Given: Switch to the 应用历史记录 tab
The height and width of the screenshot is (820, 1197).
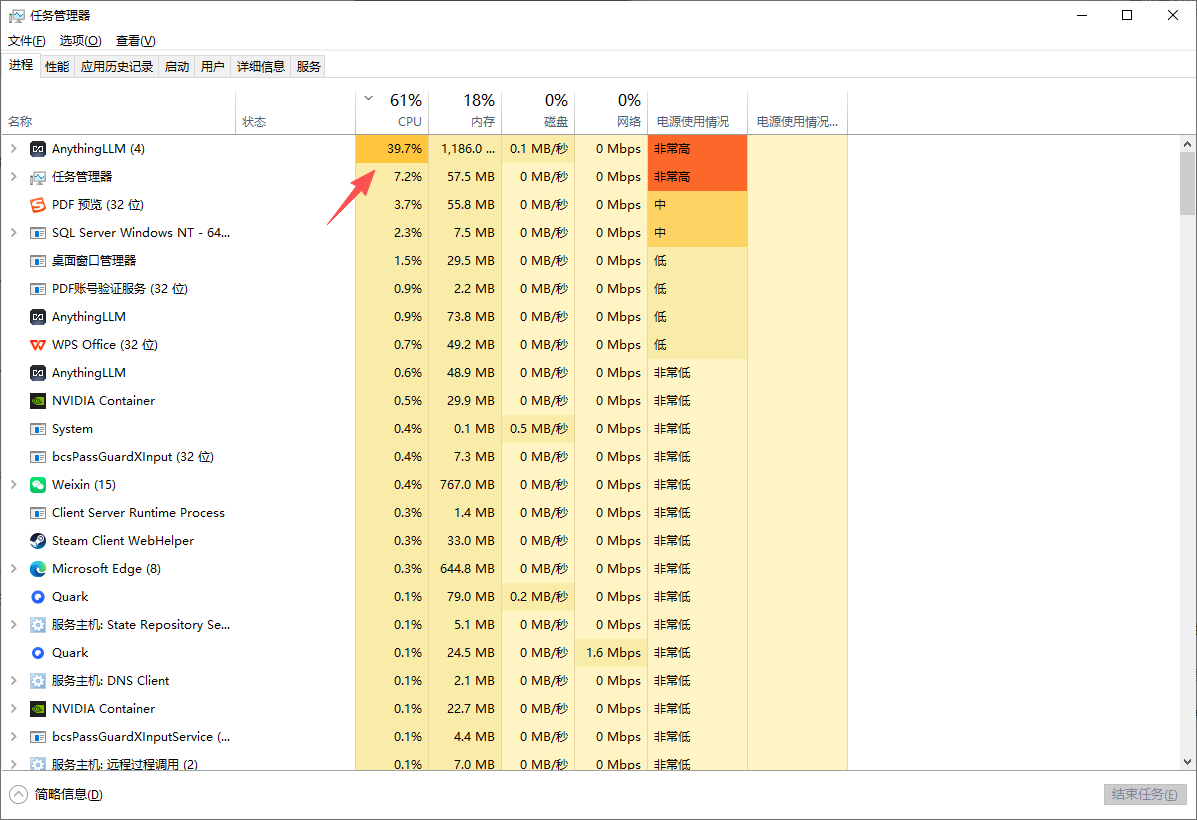Looking at the screenshot, I should (117, 66).
